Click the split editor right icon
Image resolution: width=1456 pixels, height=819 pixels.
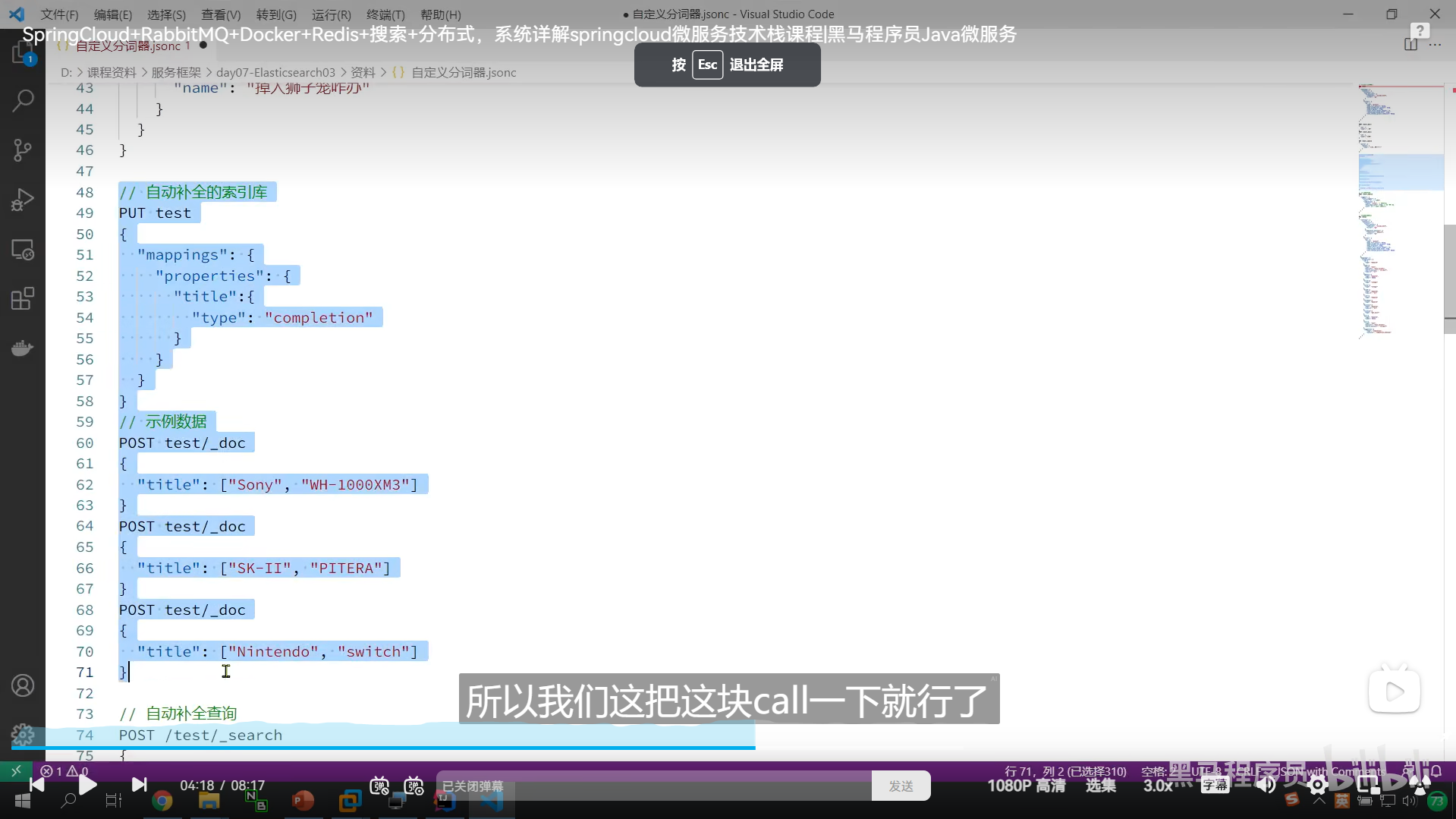[x=1410, y=45]
